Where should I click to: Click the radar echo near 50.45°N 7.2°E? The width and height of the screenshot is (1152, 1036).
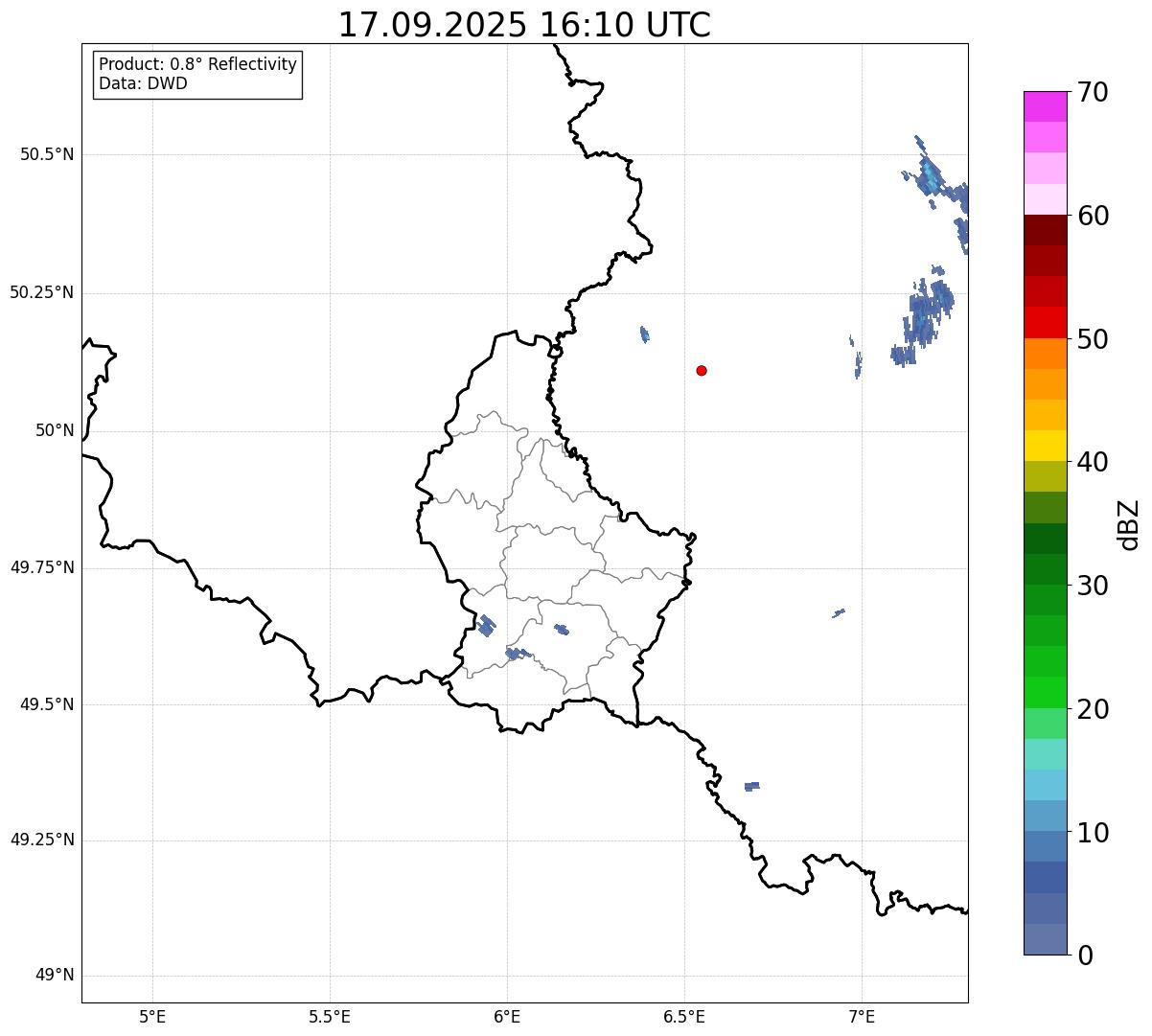click(x=930, y=176)
